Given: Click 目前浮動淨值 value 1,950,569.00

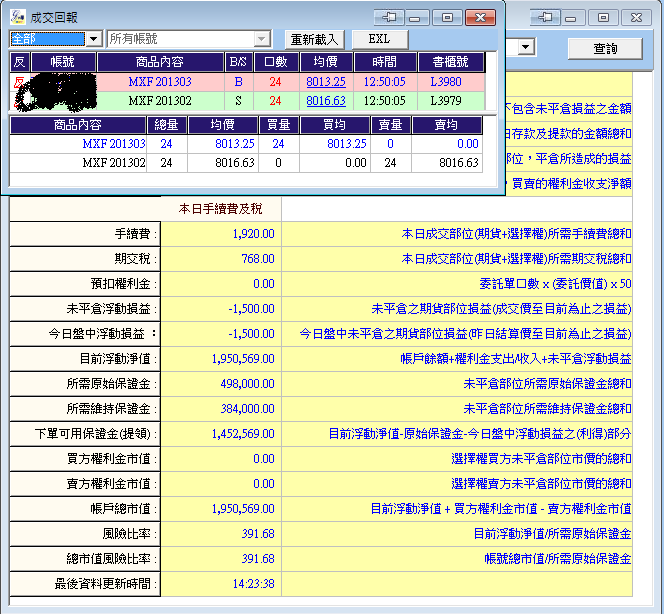Looking at the screenshot, I should point(243,359).
